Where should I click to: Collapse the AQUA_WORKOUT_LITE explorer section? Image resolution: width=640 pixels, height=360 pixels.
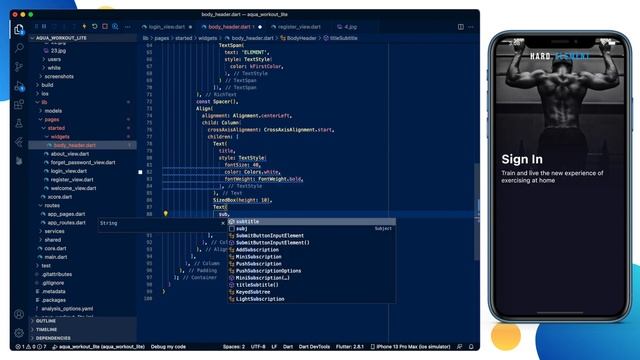pos(61,38)
